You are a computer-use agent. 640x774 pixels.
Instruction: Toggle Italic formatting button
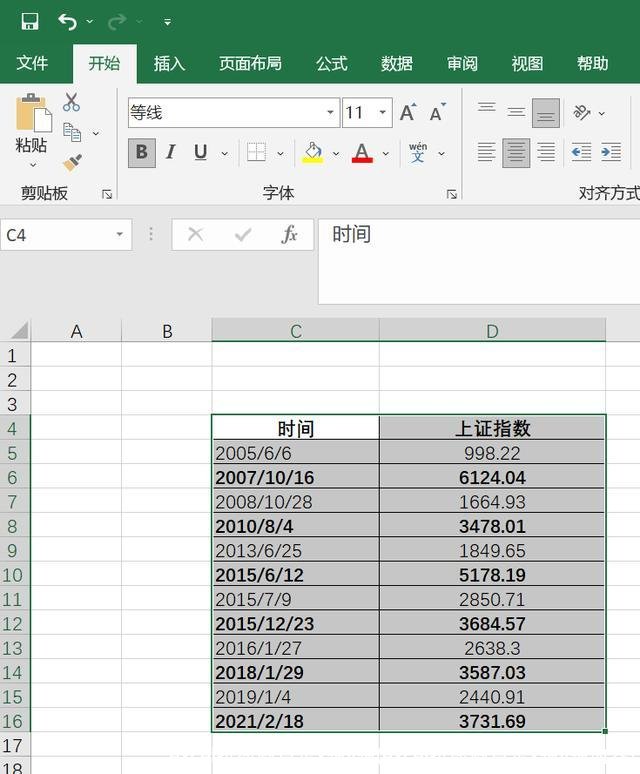171,153
